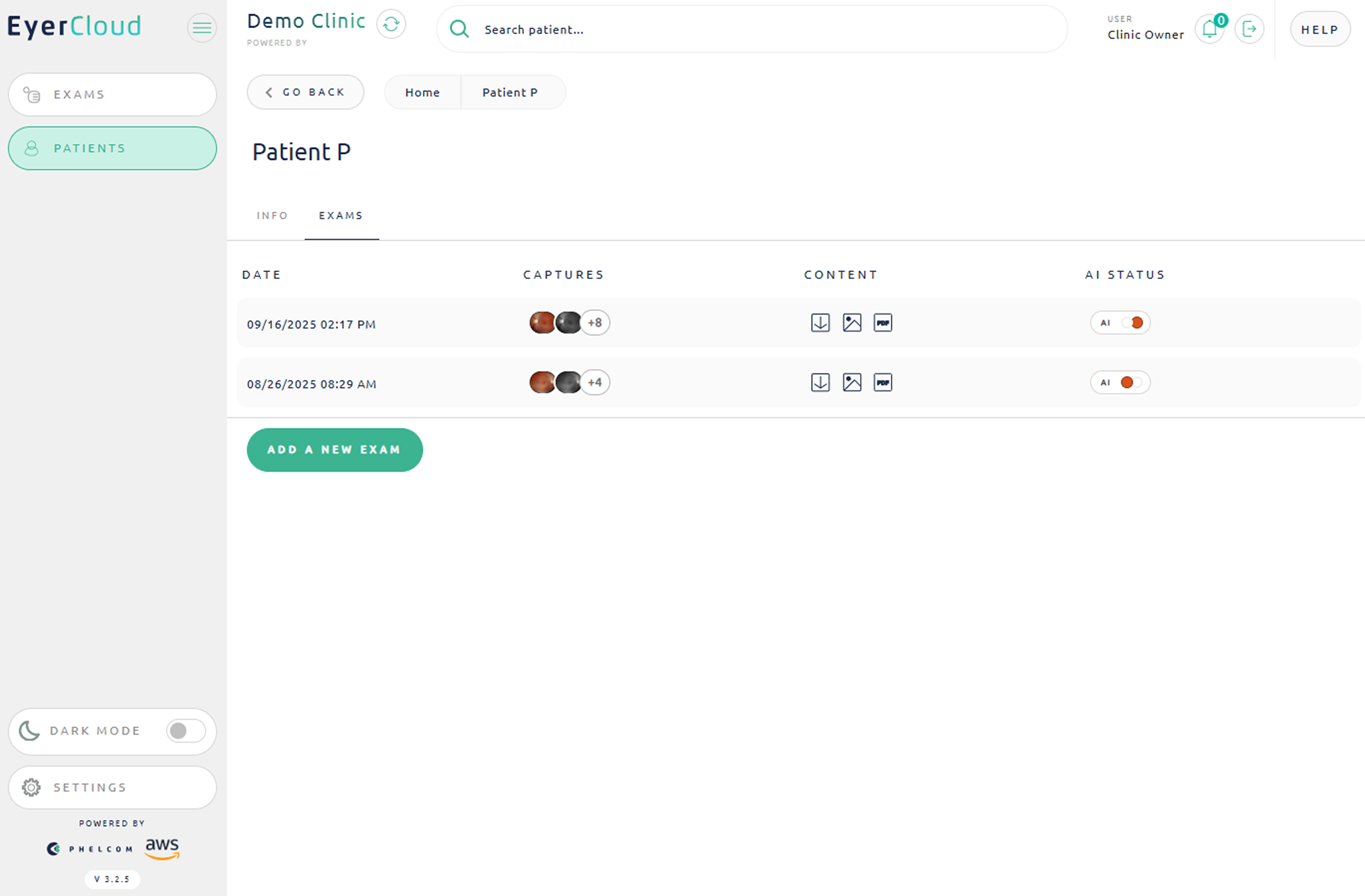Collapse the sidebar with hamburger icon

click(x=202, y=27)
